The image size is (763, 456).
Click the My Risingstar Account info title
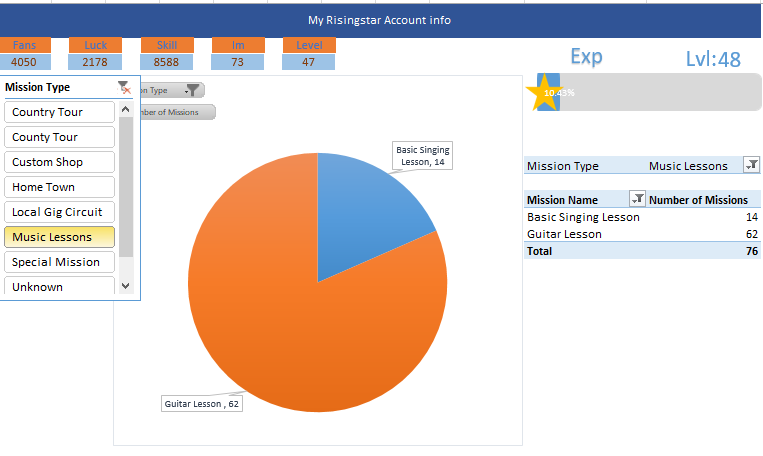[380, 20]
